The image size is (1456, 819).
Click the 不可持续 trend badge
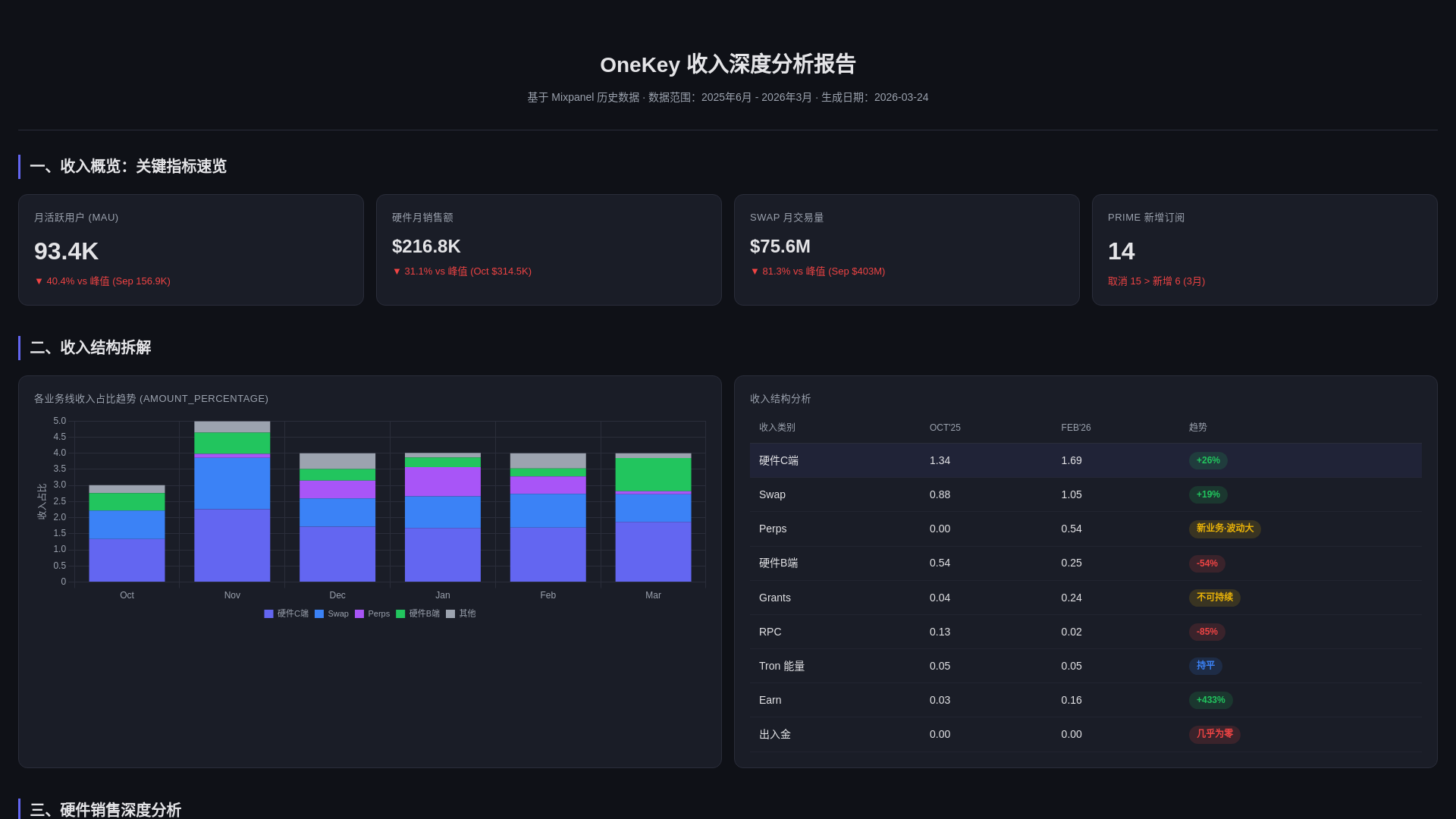tap(1215, 598)
